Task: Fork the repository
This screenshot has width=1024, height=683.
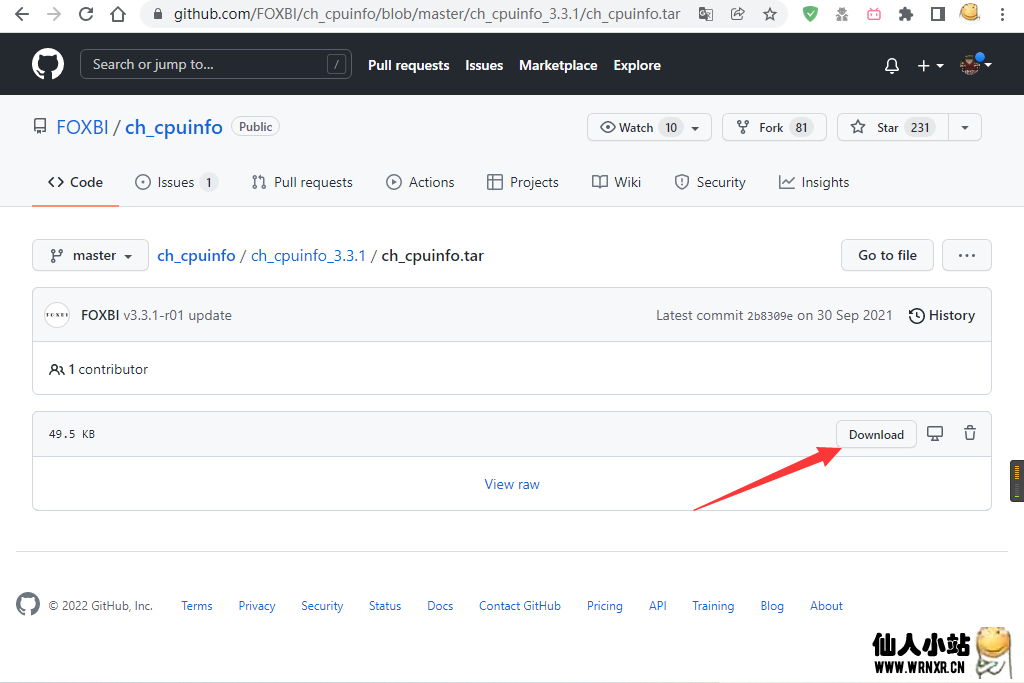Action: pos(775,127)
